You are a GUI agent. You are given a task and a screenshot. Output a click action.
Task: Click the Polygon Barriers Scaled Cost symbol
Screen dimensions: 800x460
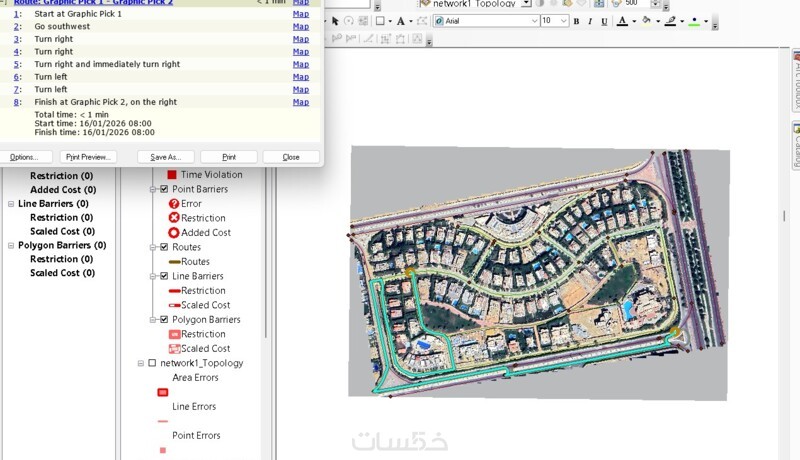point(174,349)
